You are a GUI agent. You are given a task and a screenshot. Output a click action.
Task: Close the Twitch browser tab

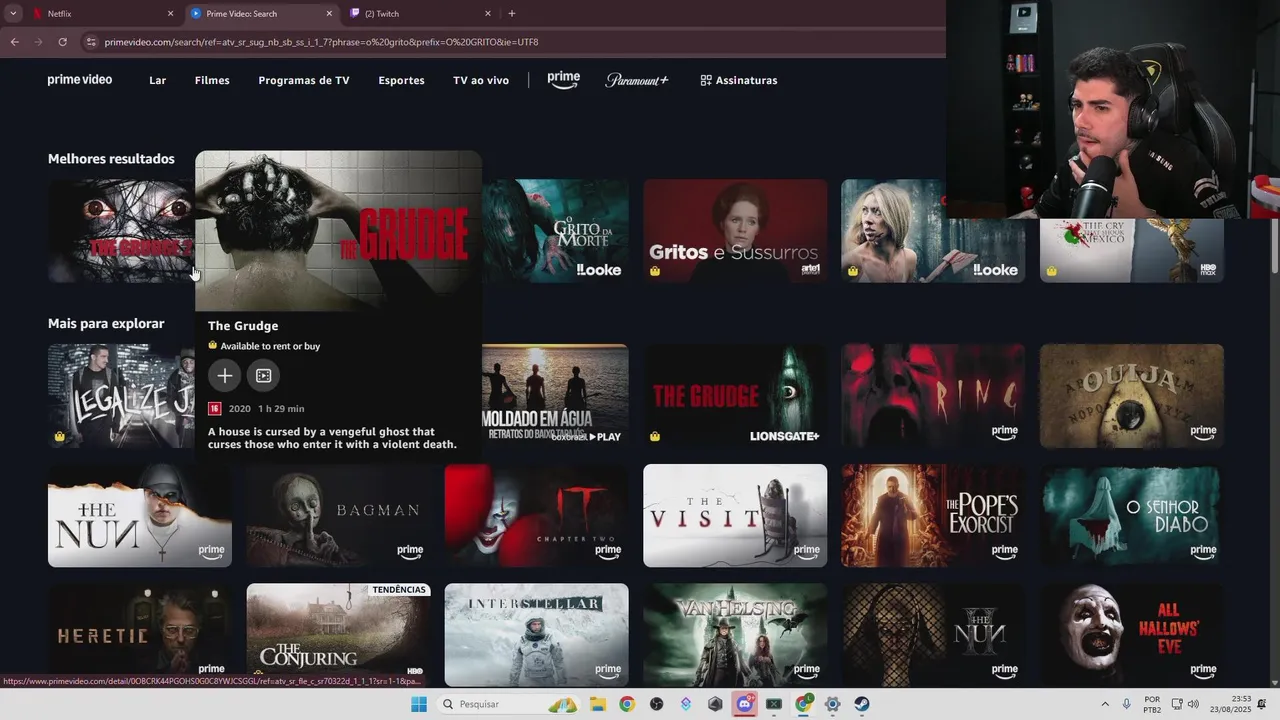tap(488, 14)
